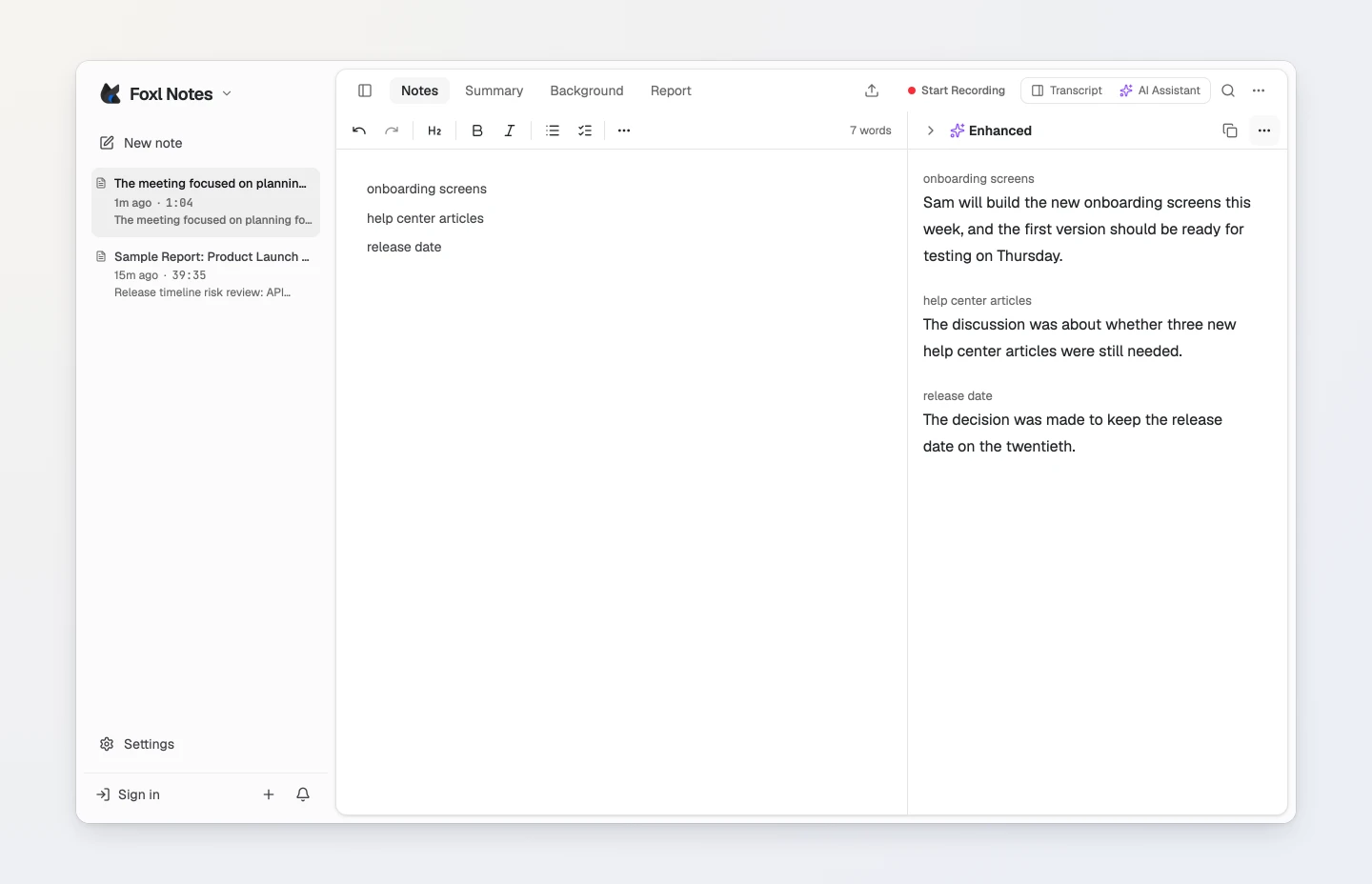Click the 1m ago 1:04 timestamp
1372x884 pixels.
pos(153,203)
